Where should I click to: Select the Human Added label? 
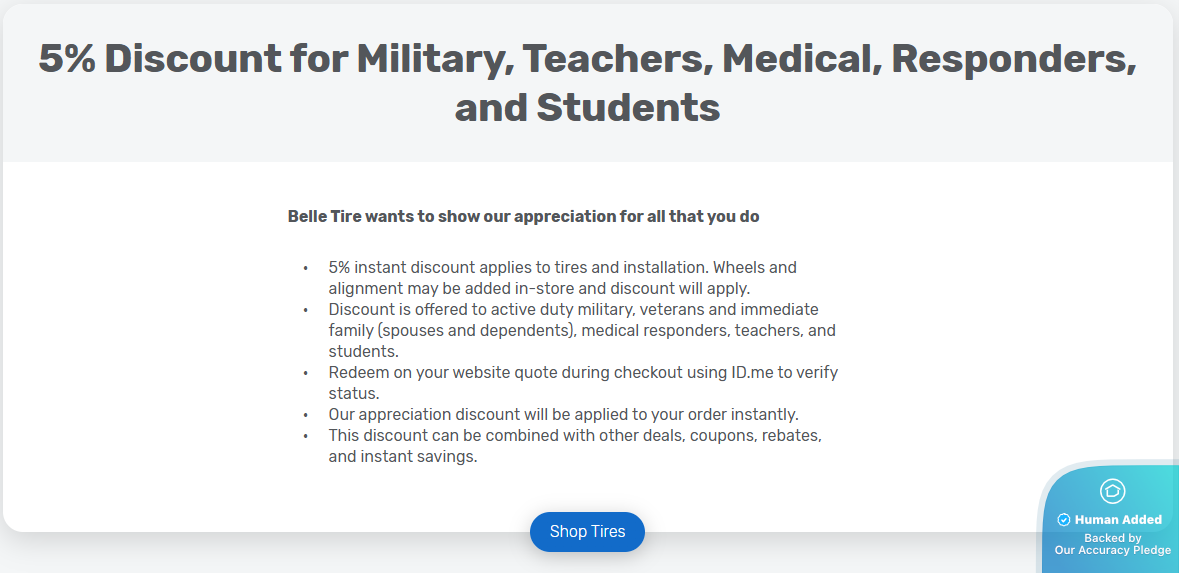pyautogui.click(x=1118, y=520)
